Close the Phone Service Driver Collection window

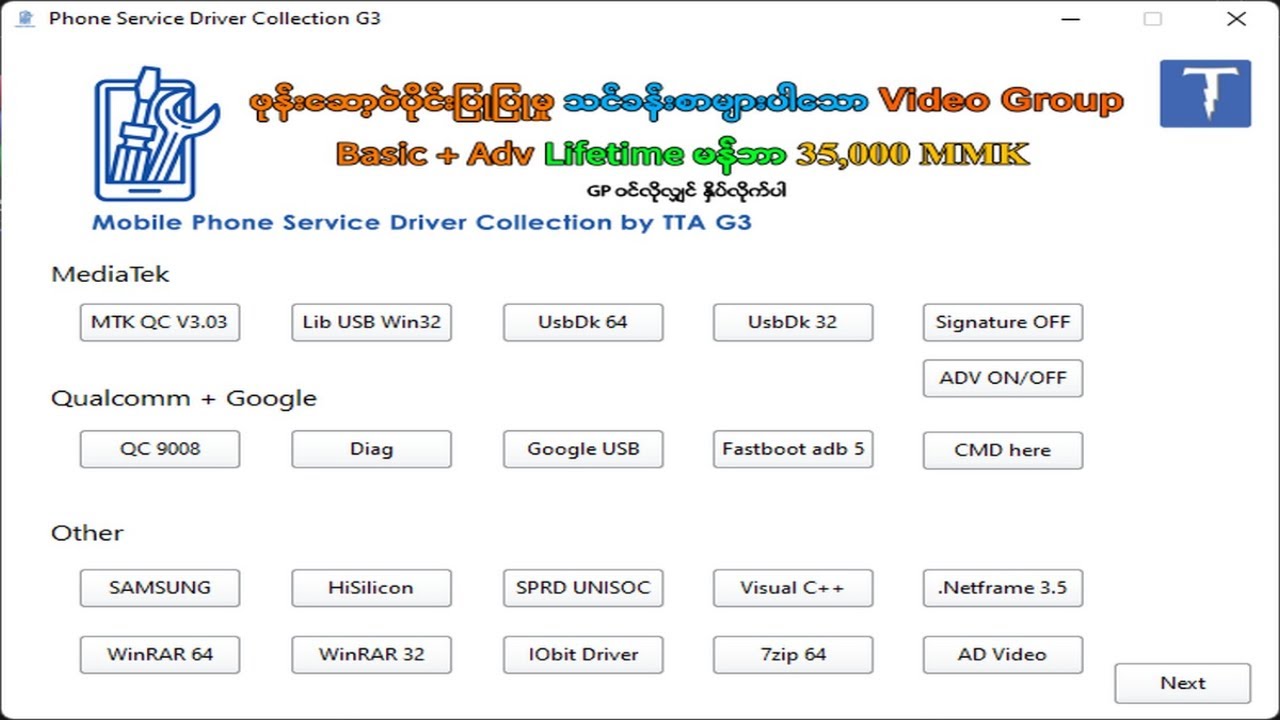(1236, 18)
